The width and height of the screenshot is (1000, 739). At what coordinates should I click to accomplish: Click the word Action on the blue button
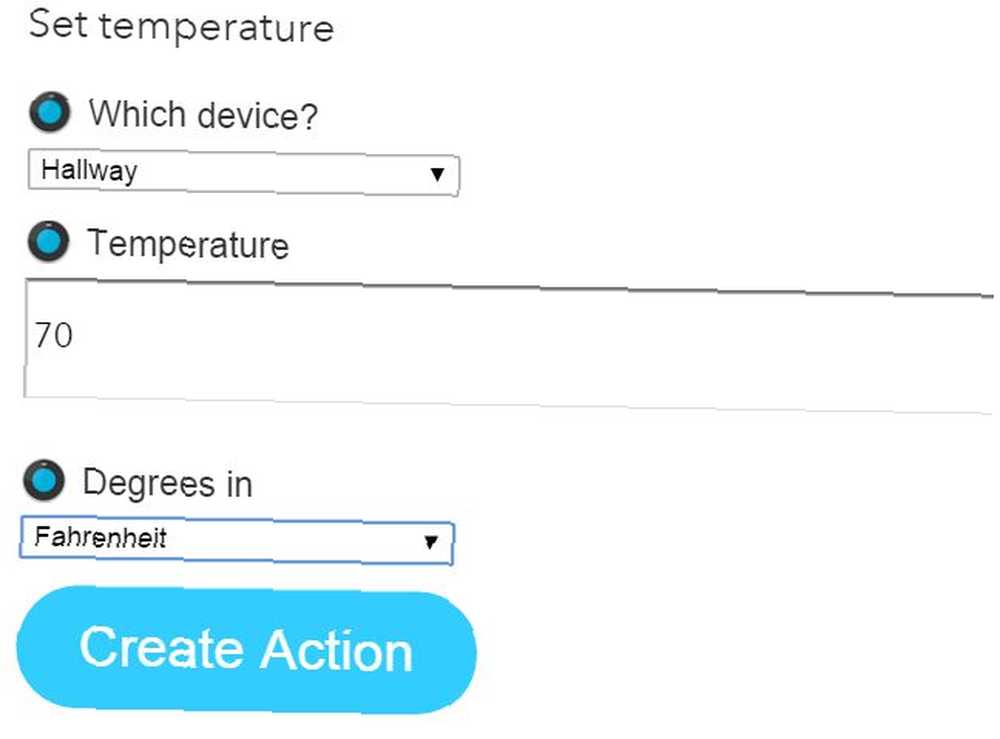point(337,650)
